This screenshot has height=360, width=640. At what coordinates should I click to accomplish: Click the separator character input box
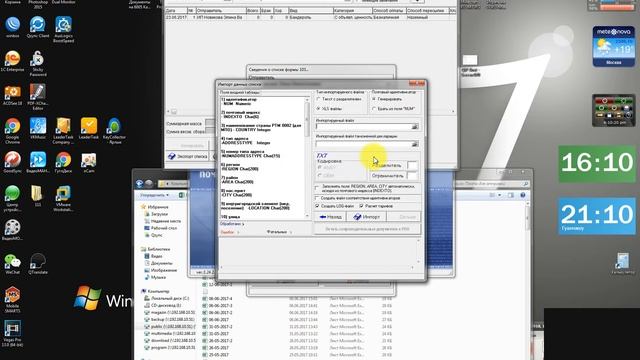[x=412, y=165]
